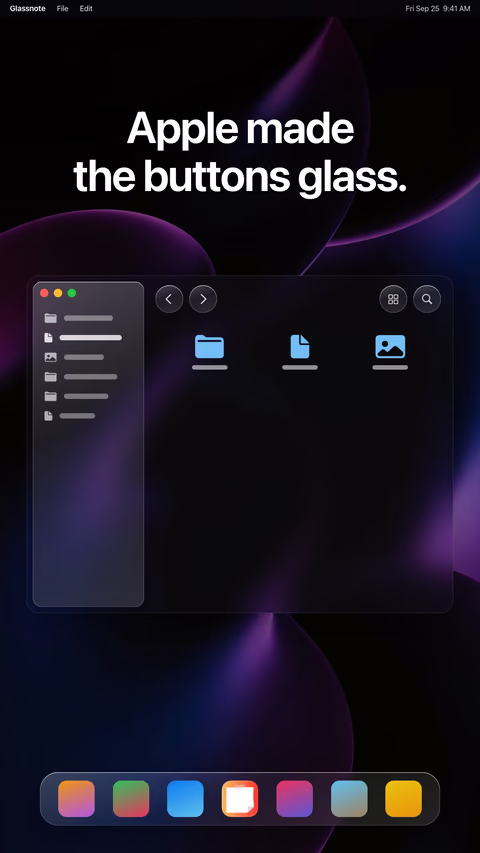Launch the yellow dock app
This screenshot has width=480, height=853.
(404, 799)
